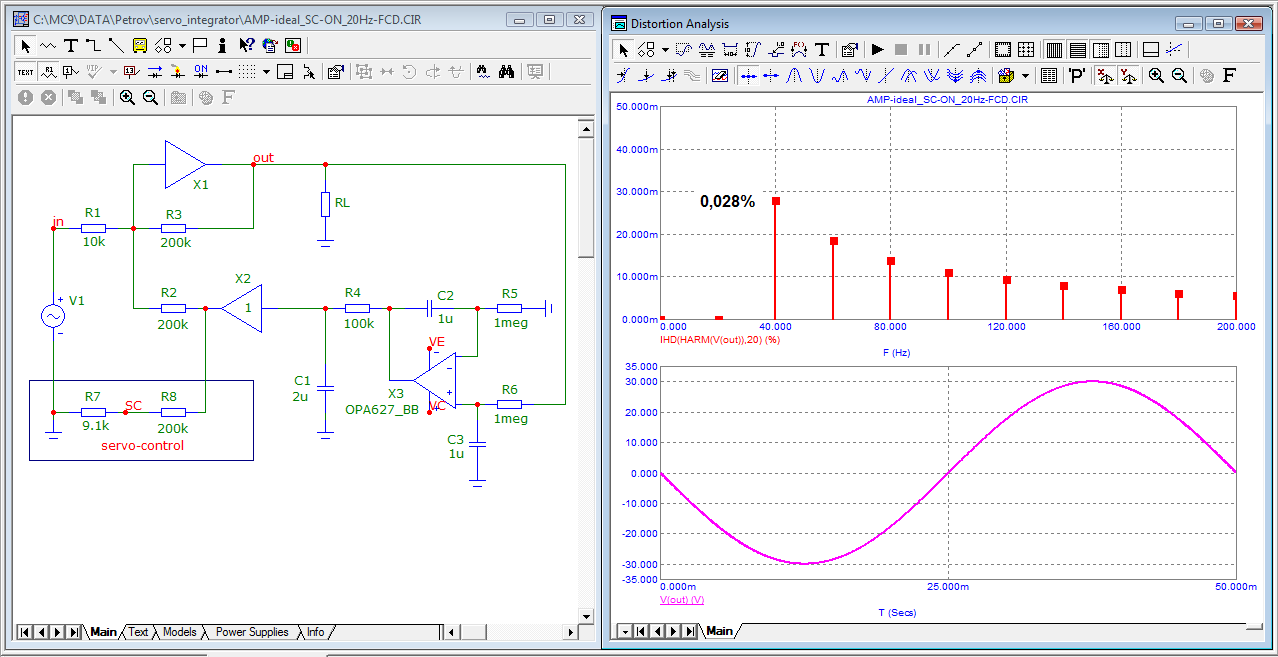Switch to Power Supplies page tab
Image resolution: width=1278 pixels, height=657 pixels.
pyautogui.click(x=252, y=632)
